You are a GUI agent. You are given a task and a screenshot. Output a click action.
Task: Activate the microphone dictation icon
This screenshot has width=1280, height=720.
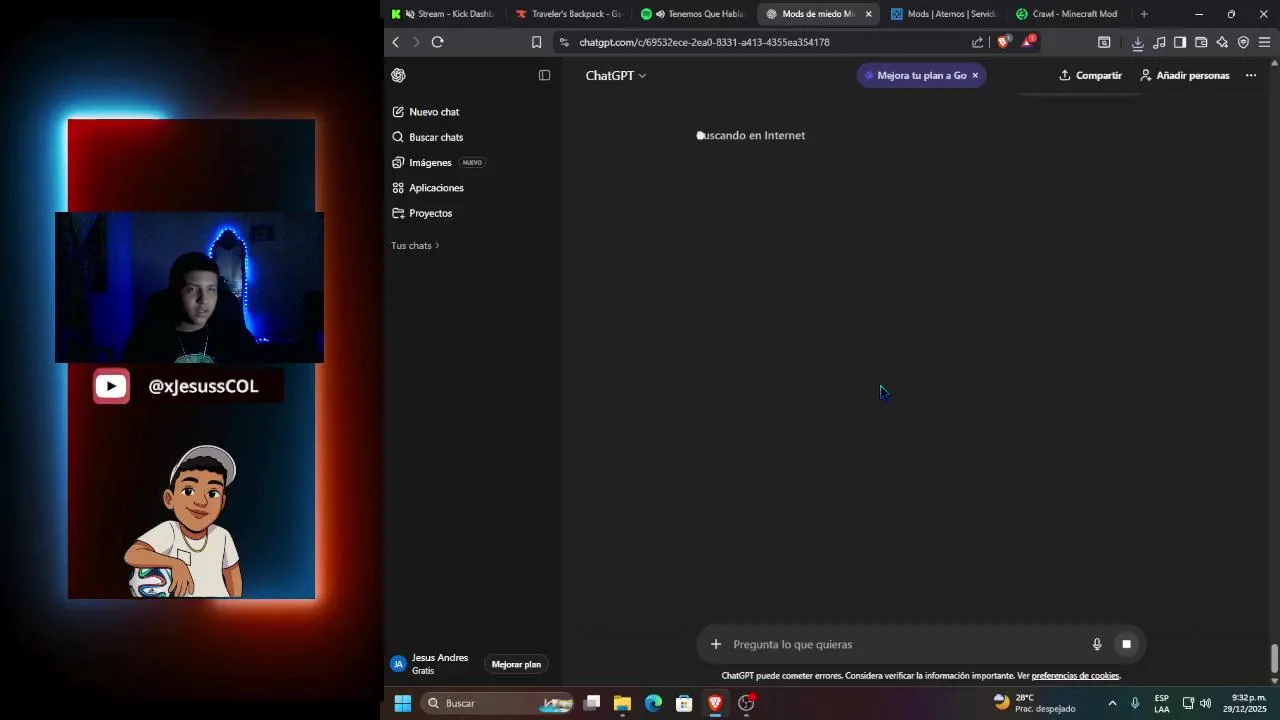[1096, 644]
